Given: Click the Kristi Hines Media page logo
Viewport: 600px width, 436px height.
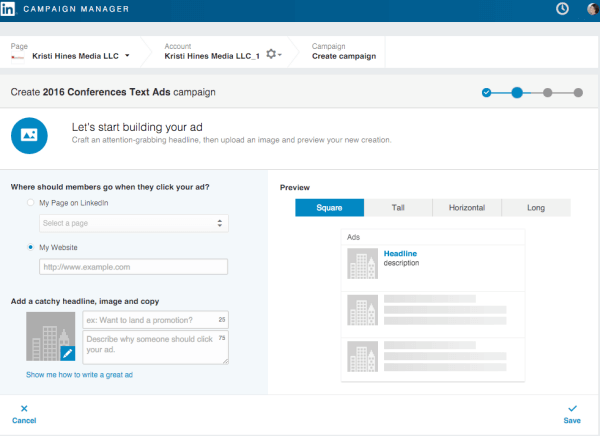Looking at the screenshot, I should click(x=18, y=57).
